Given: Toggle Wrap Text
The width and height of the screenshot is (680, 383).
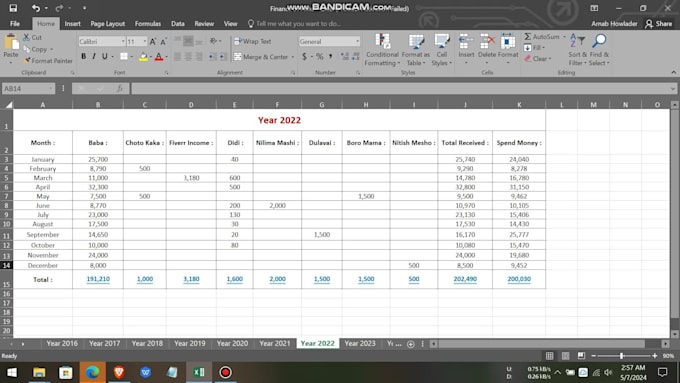Looking at the screenshot, I should pos(253,41).
